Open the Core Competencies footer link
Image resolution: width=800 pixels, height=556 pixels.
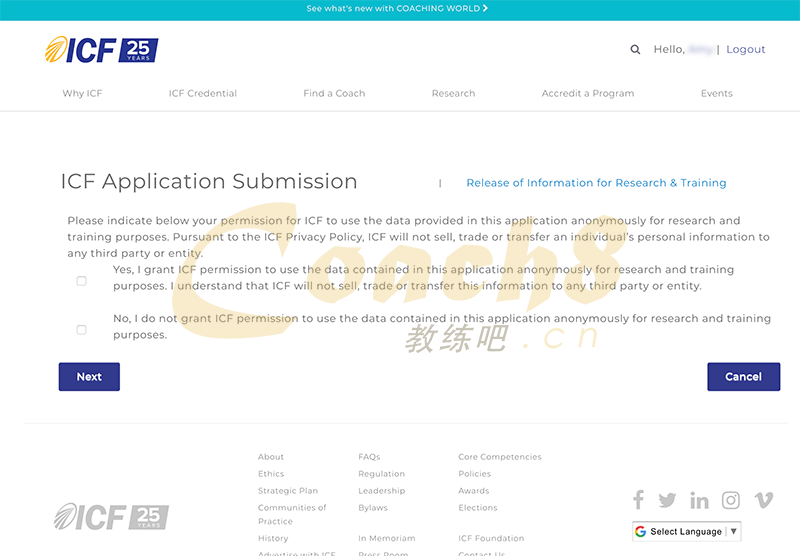pos(499,457)
